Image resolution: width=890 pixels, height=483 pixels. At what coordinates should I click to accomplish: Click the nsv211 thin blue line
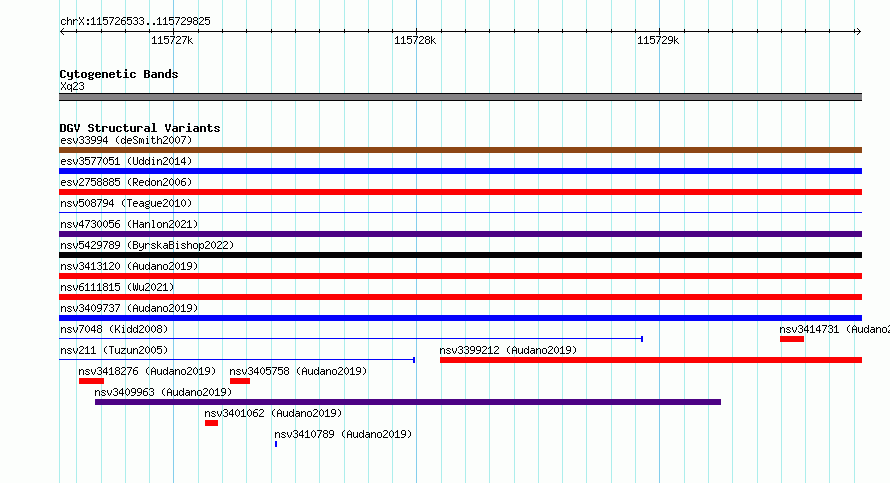(x=237, y=360)
